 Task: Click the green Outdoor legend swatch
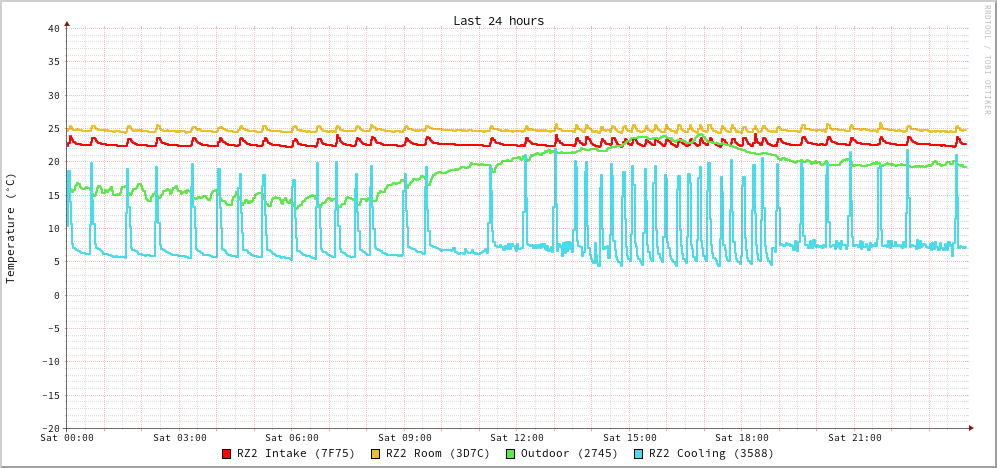(510, 454)
